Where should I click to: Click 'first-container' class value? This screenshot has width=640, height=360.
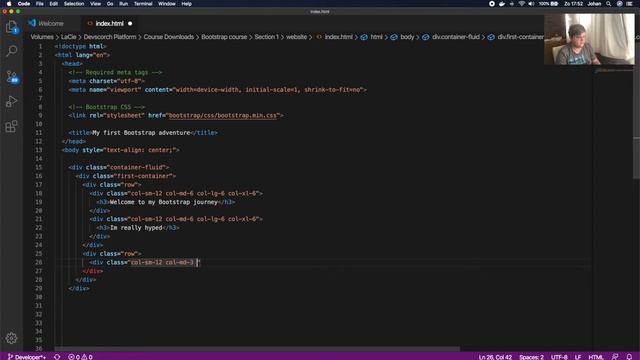pos(144,176)
